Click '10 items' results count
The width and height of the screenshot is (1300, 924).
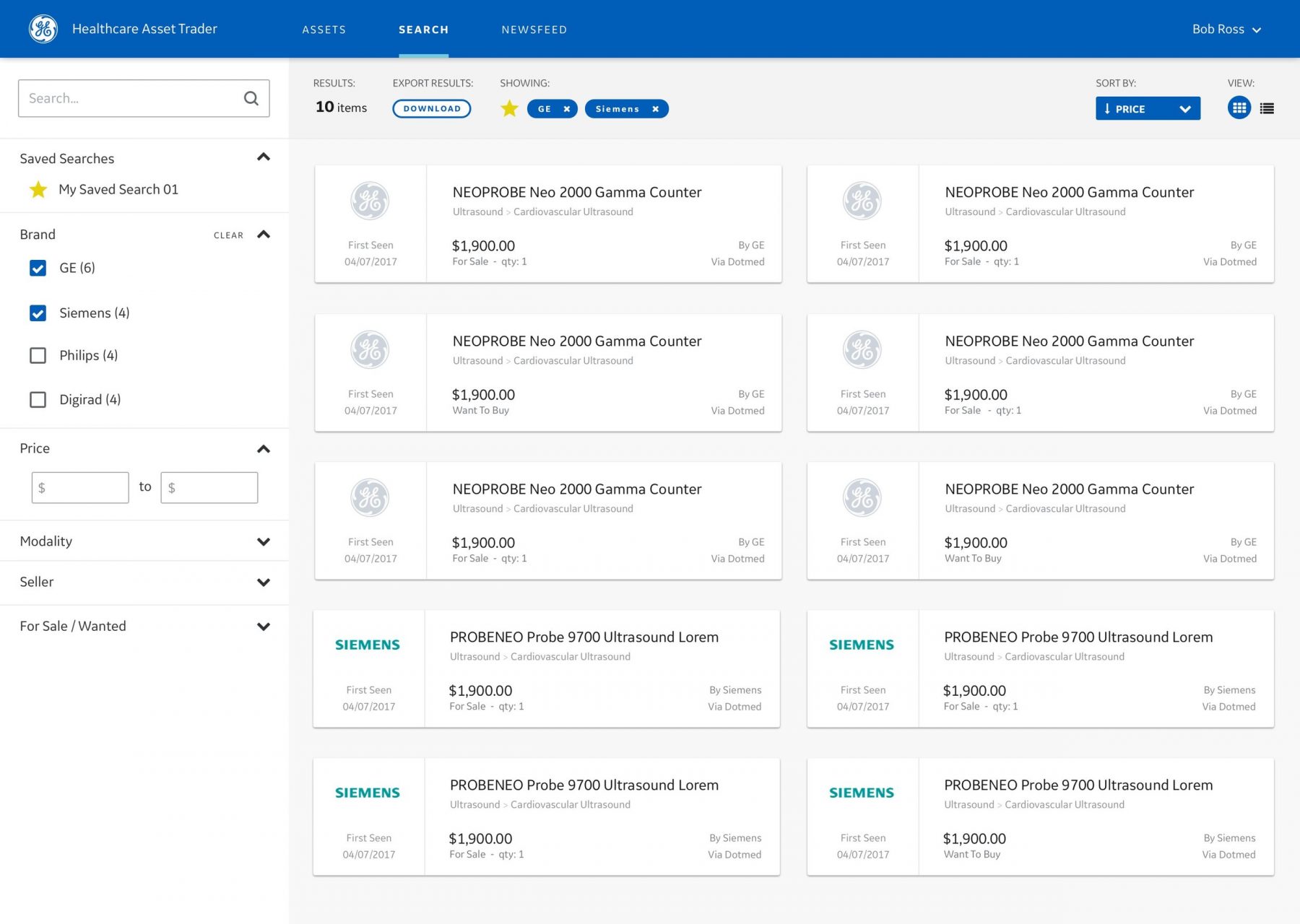pyautogui.click(x=341, y=108)
